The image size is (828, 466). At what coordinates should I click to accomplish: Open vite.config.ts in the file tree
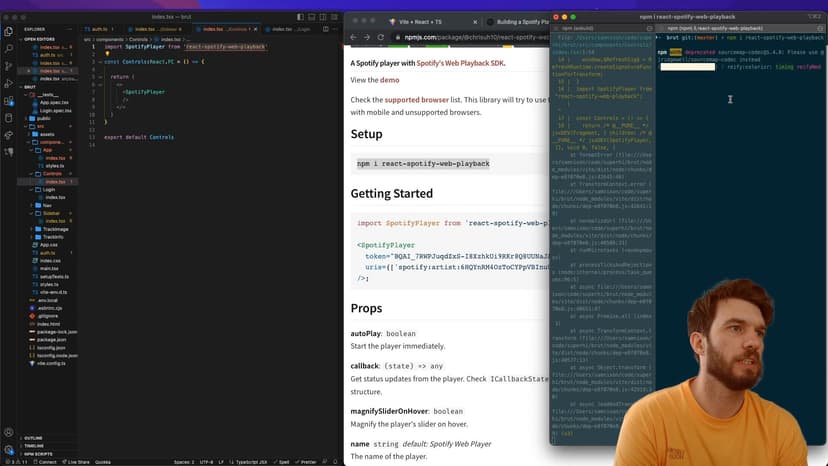point(51,364)
